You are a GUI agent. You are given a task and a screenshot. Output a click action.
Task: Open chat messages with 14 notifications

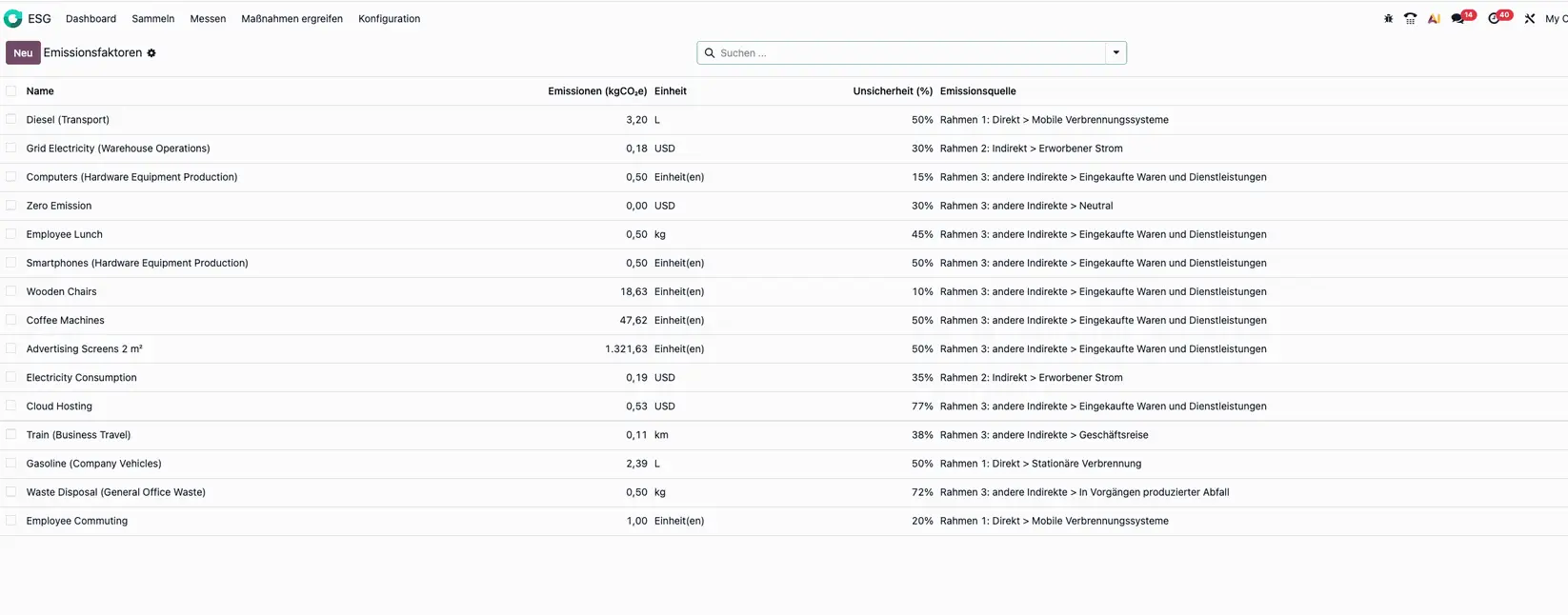1458,19
